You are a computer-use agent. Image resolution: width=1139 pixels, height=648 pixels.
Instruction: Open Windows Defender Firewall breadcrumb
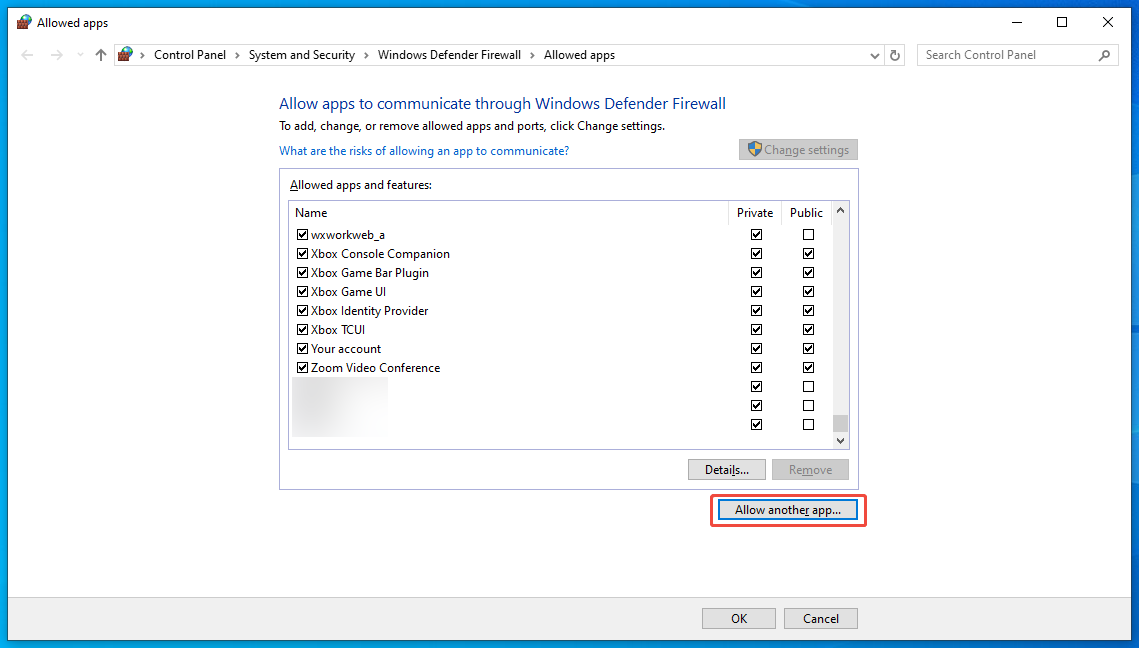[449, 55]
